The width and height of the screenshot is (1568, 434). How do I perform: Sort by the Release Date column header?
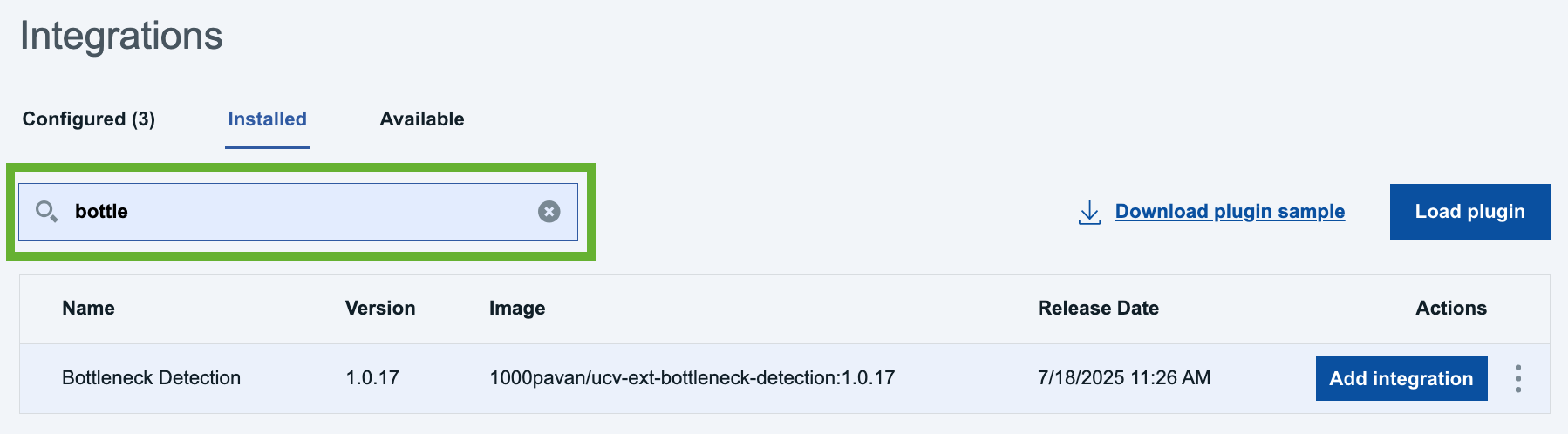click(1098, 309)
